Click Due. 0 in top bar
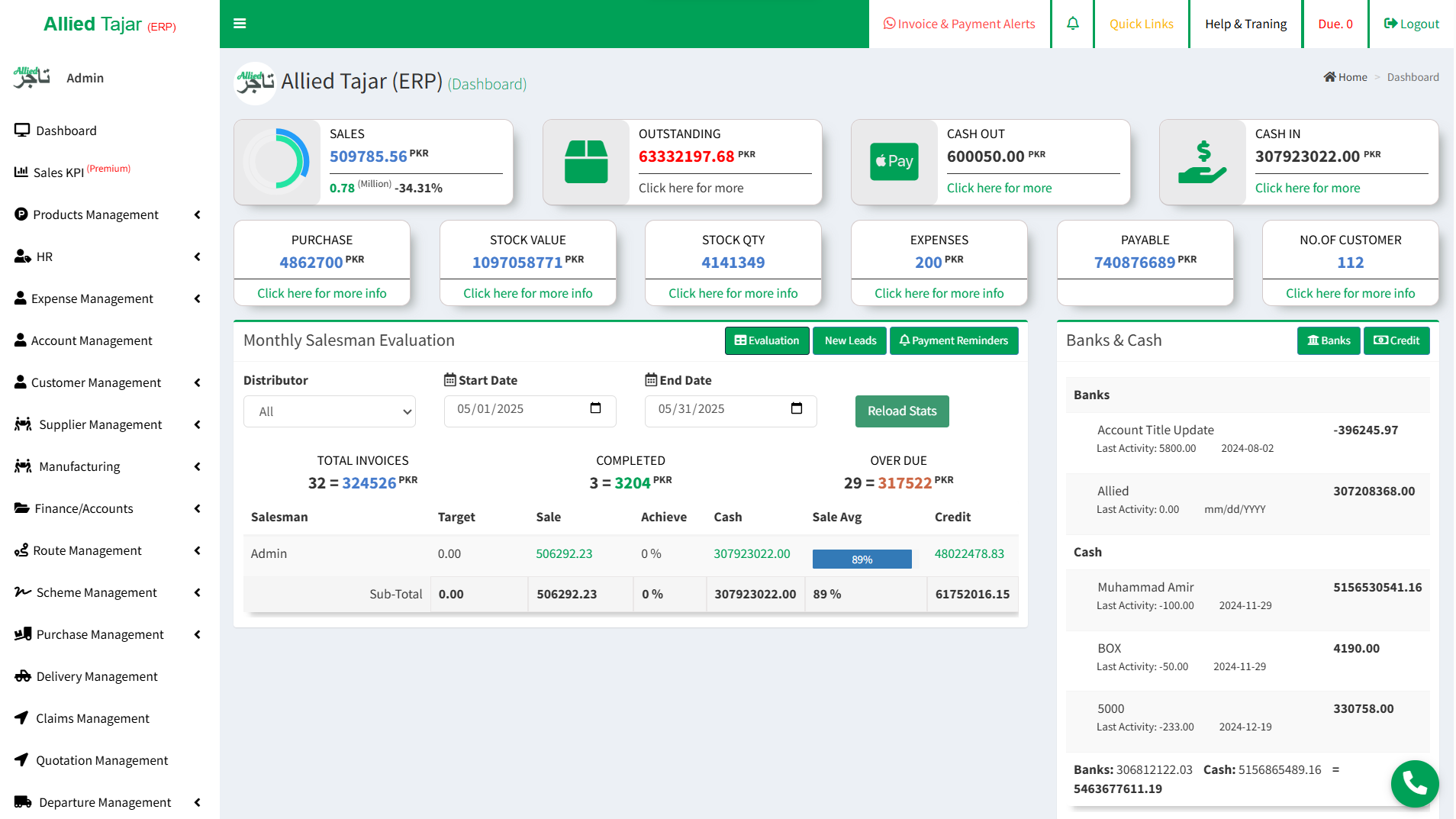 tap(1335, 24)
